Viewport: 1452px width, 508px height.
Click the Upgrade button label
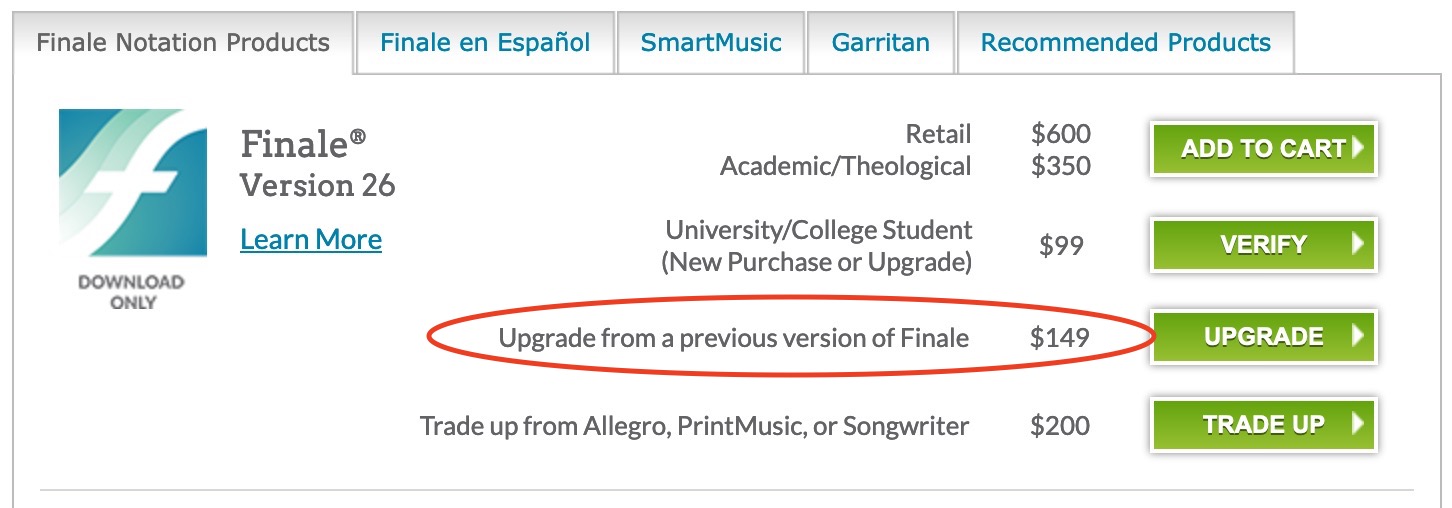pyautogui.click(x=1263, y=337)
